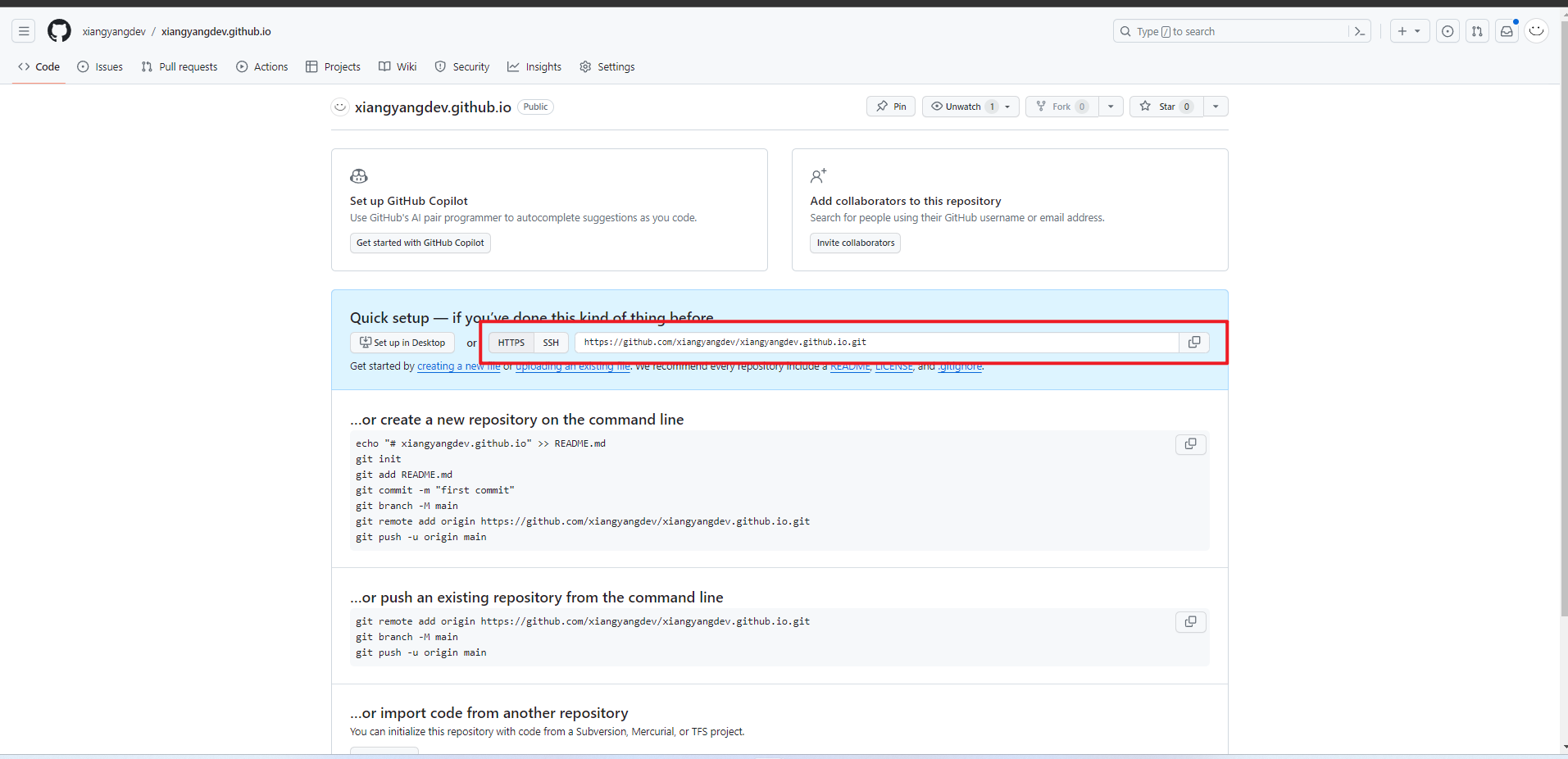Screen dimensions: 1568x759
Task: Expand the Fork options caret
Action: tap(1111, 107)
